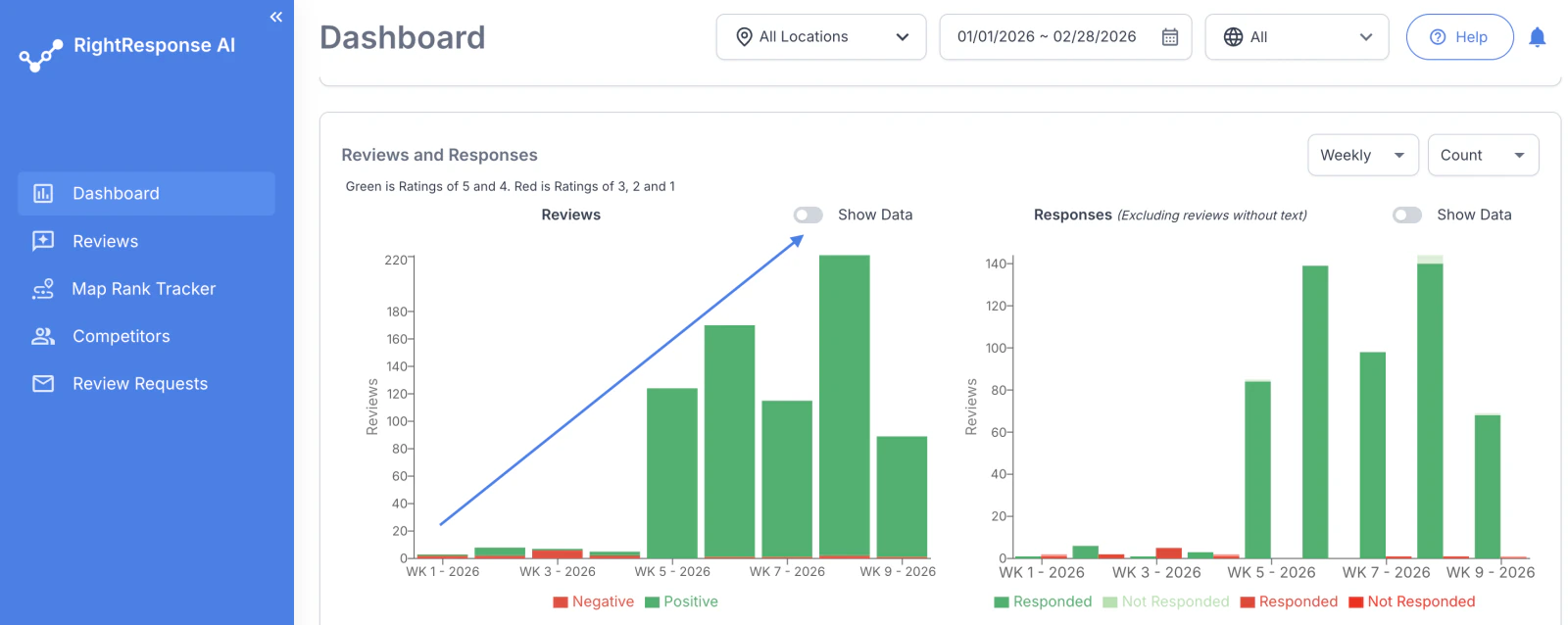The image size is (1568, 625).
Task: Open the Count metric dropdown
Action: 1484,155
